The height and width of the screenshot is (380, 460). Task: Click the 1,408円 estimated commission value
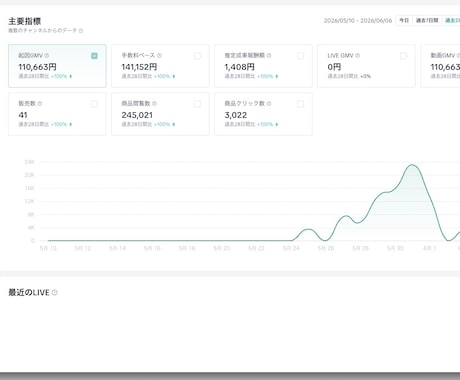(x=239, y=67)
